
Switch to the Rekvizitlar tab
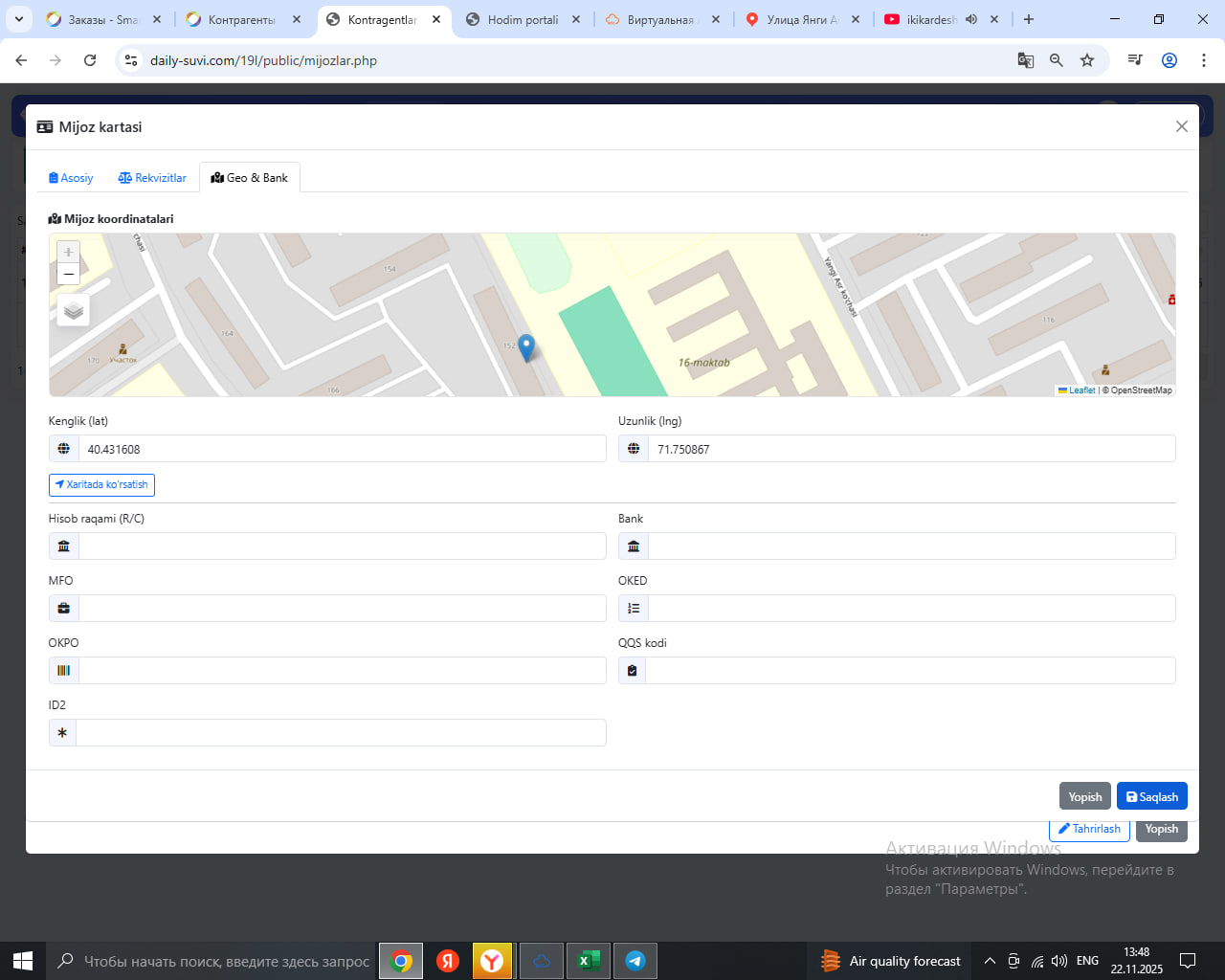(x=152, y=178)
